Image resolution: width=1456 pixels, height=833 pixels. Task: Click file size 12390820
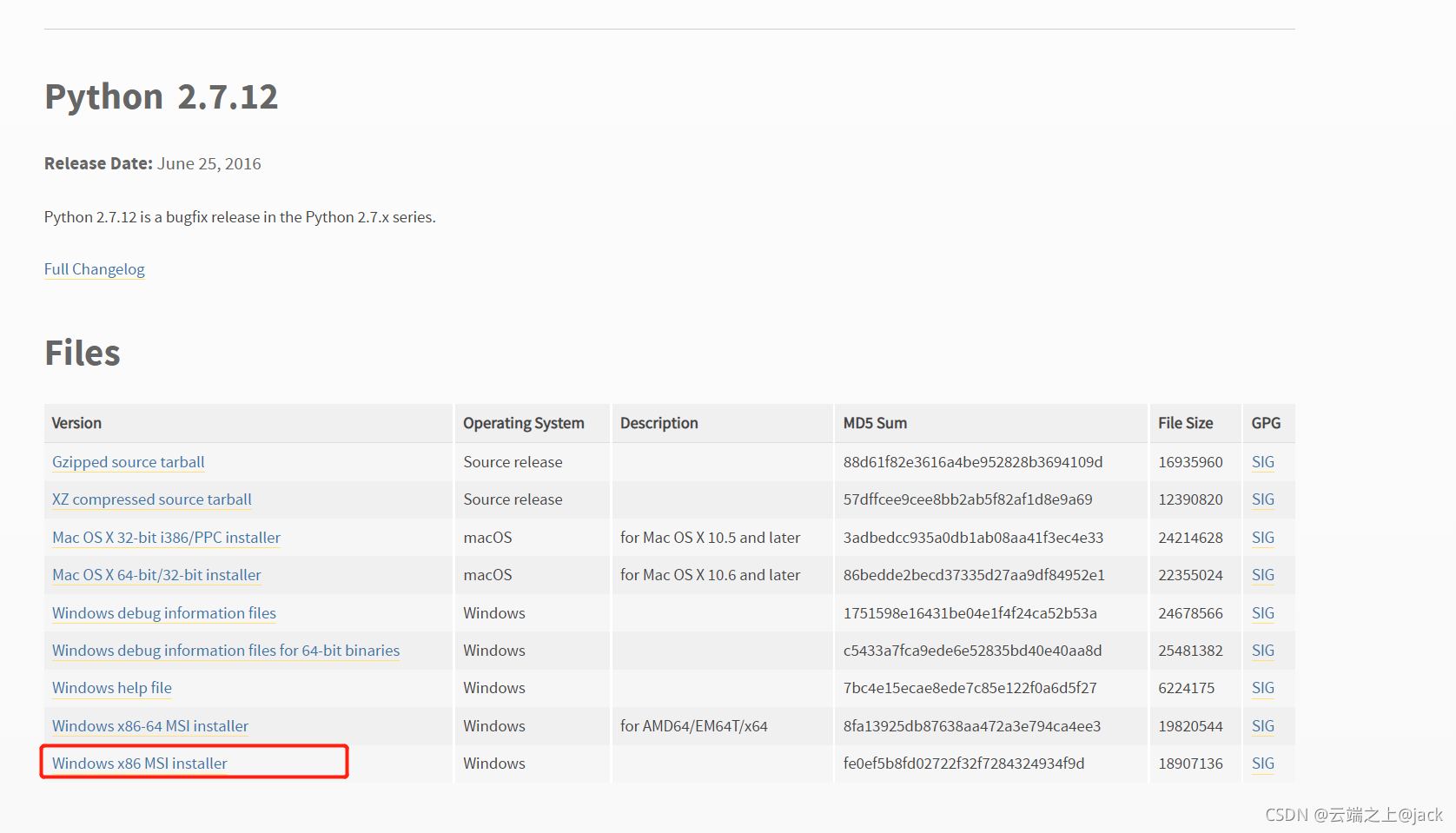pyautogui.click(x=1190, y=499)
